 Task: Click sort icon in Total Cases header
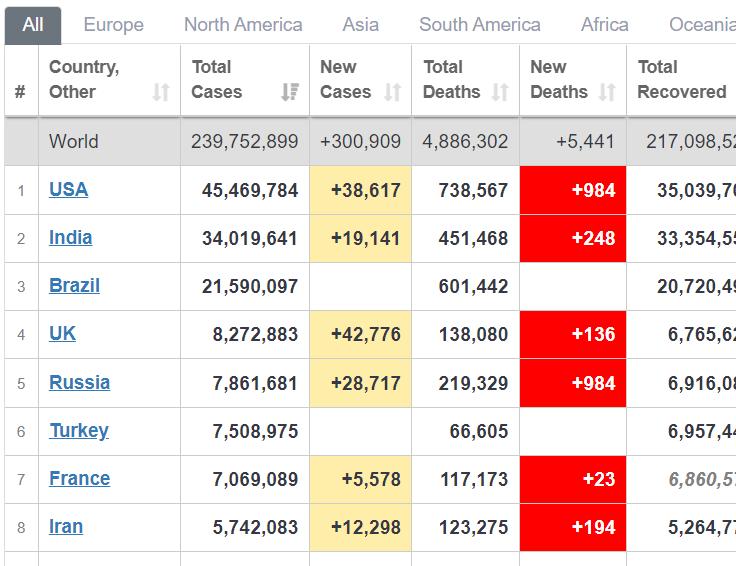click(290, 93)
